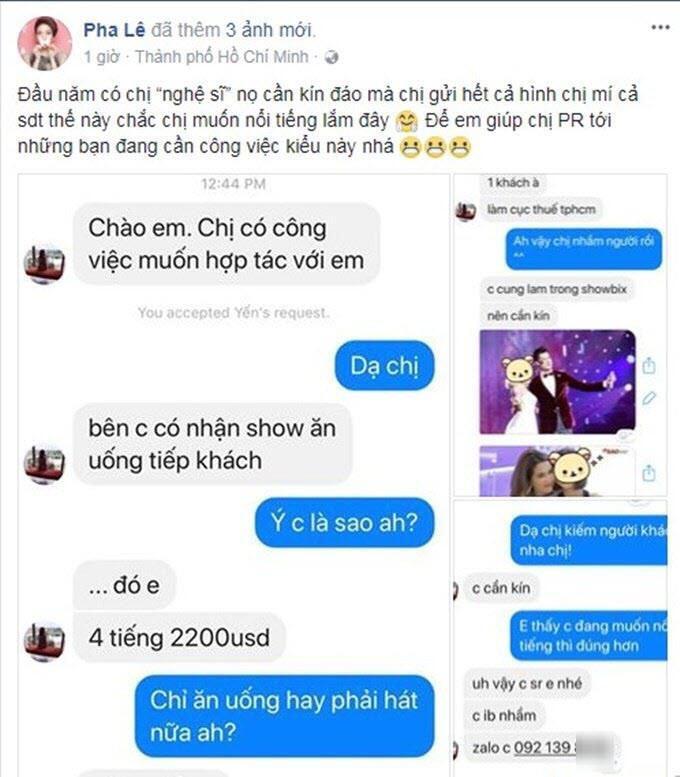
Task: Open the bottom-right chat screenshot image
Action: pyautogui.click(x=561, y=638)
